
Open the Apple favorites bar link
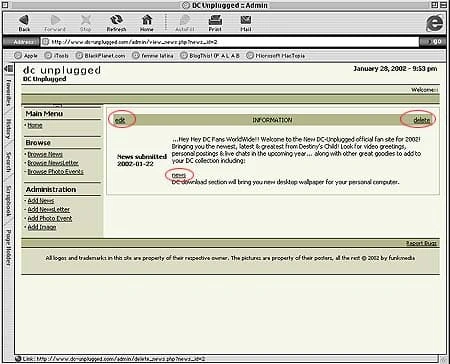point(26,56)
